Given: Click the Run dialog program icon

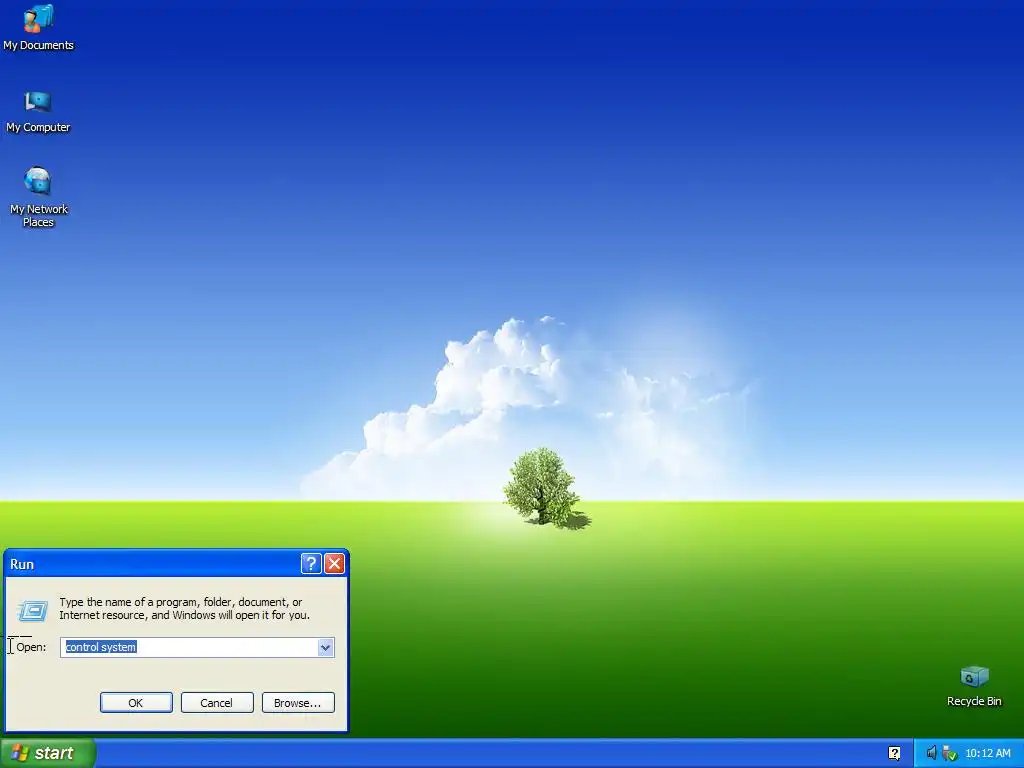Looking at the screenshot, I should 33,611.
